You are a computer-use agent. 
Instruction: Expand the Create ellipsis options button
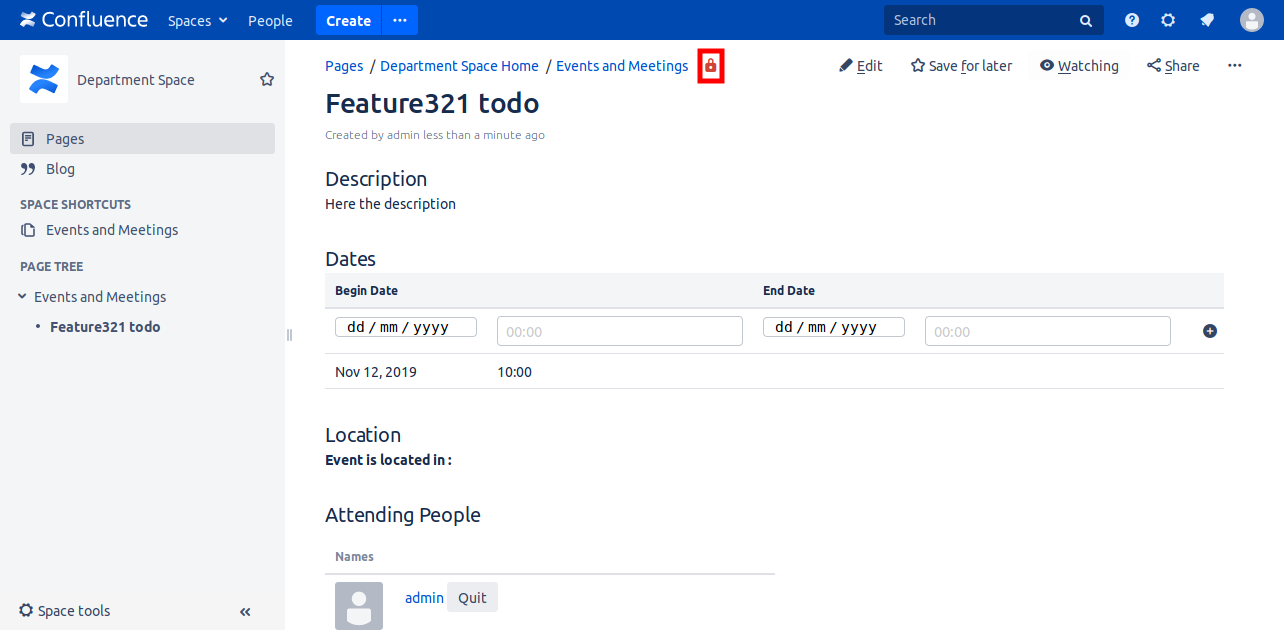[400, 20]
